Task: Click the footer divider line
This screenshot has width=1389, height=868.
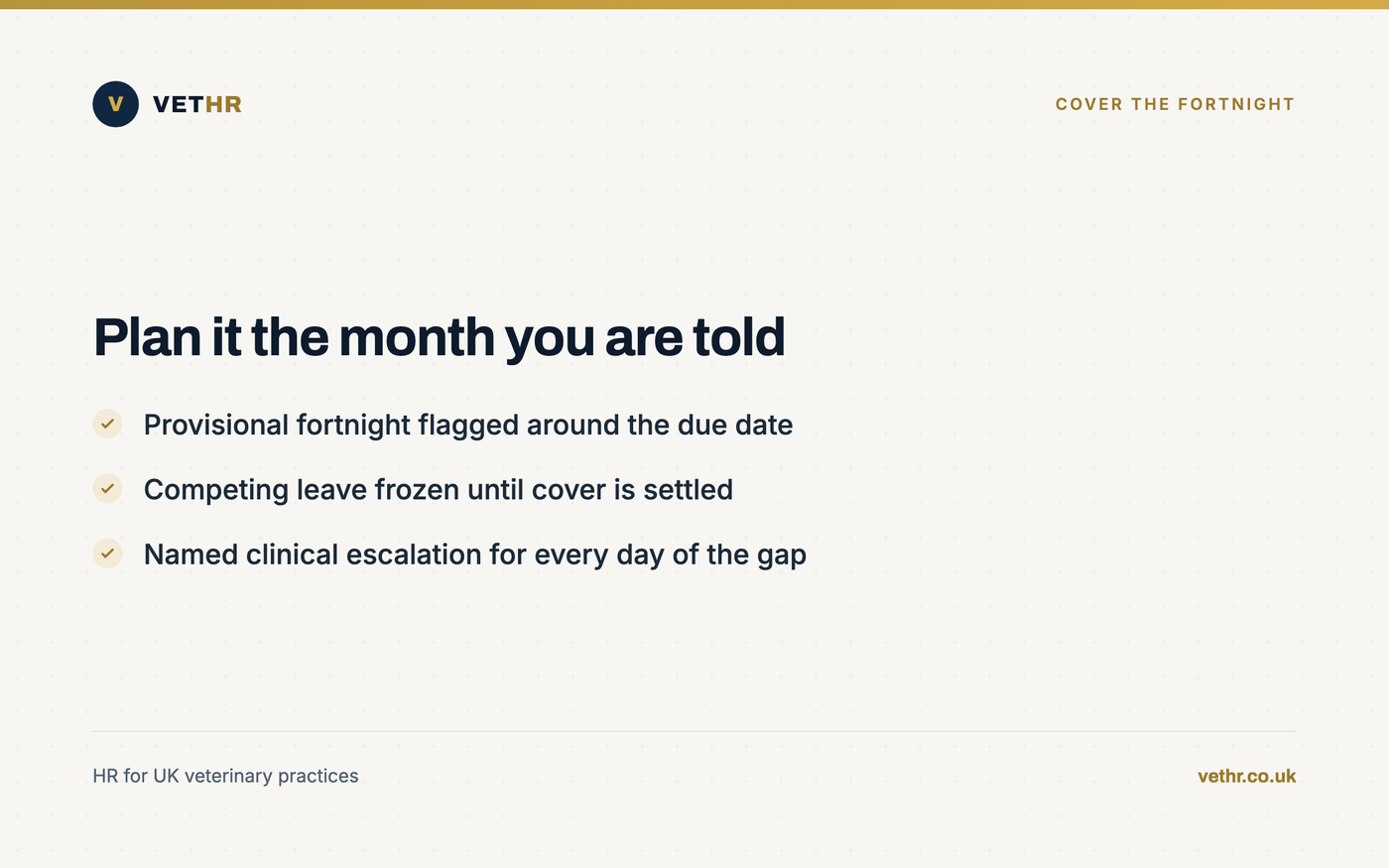Action: [694, 731]
